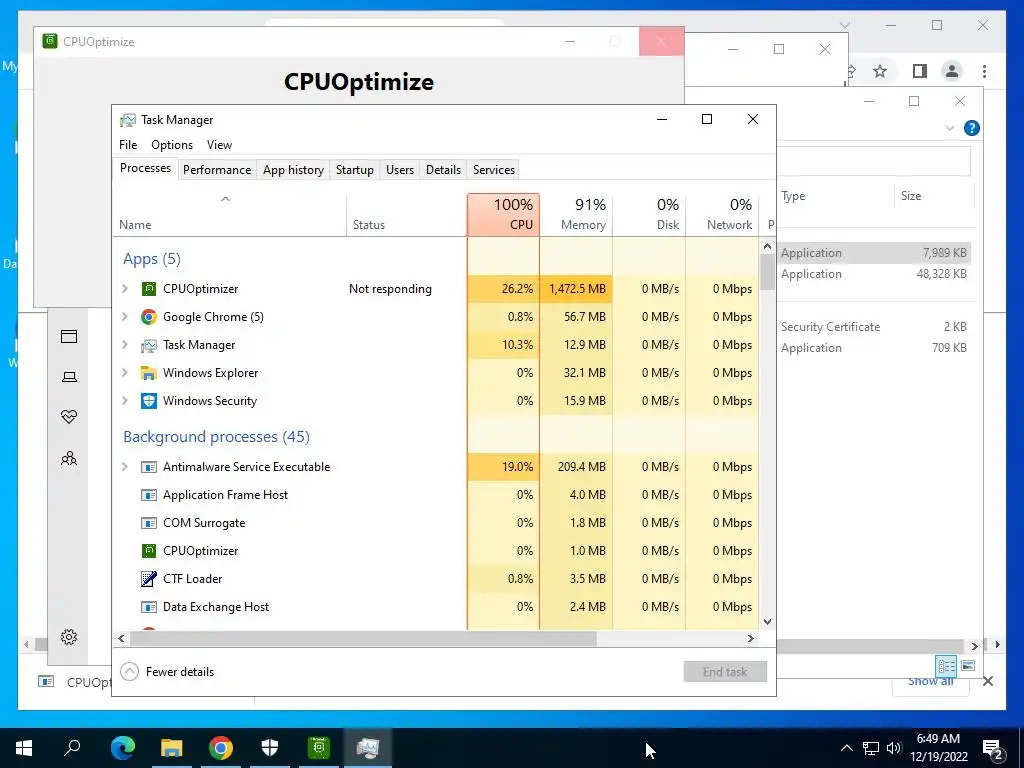
Task: Sort processes by Name column header
Action: pyautogui.click(x=229, y=215)
